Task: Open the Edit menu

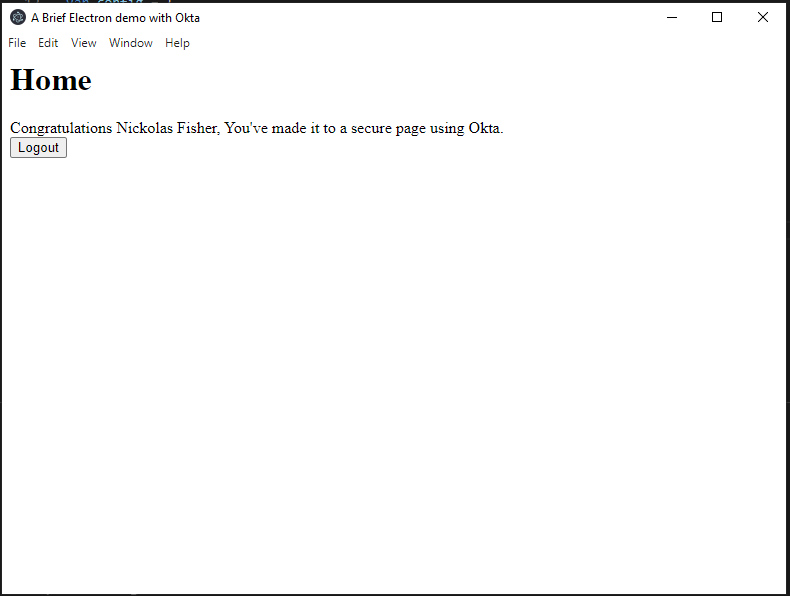Action: point(48,43)
